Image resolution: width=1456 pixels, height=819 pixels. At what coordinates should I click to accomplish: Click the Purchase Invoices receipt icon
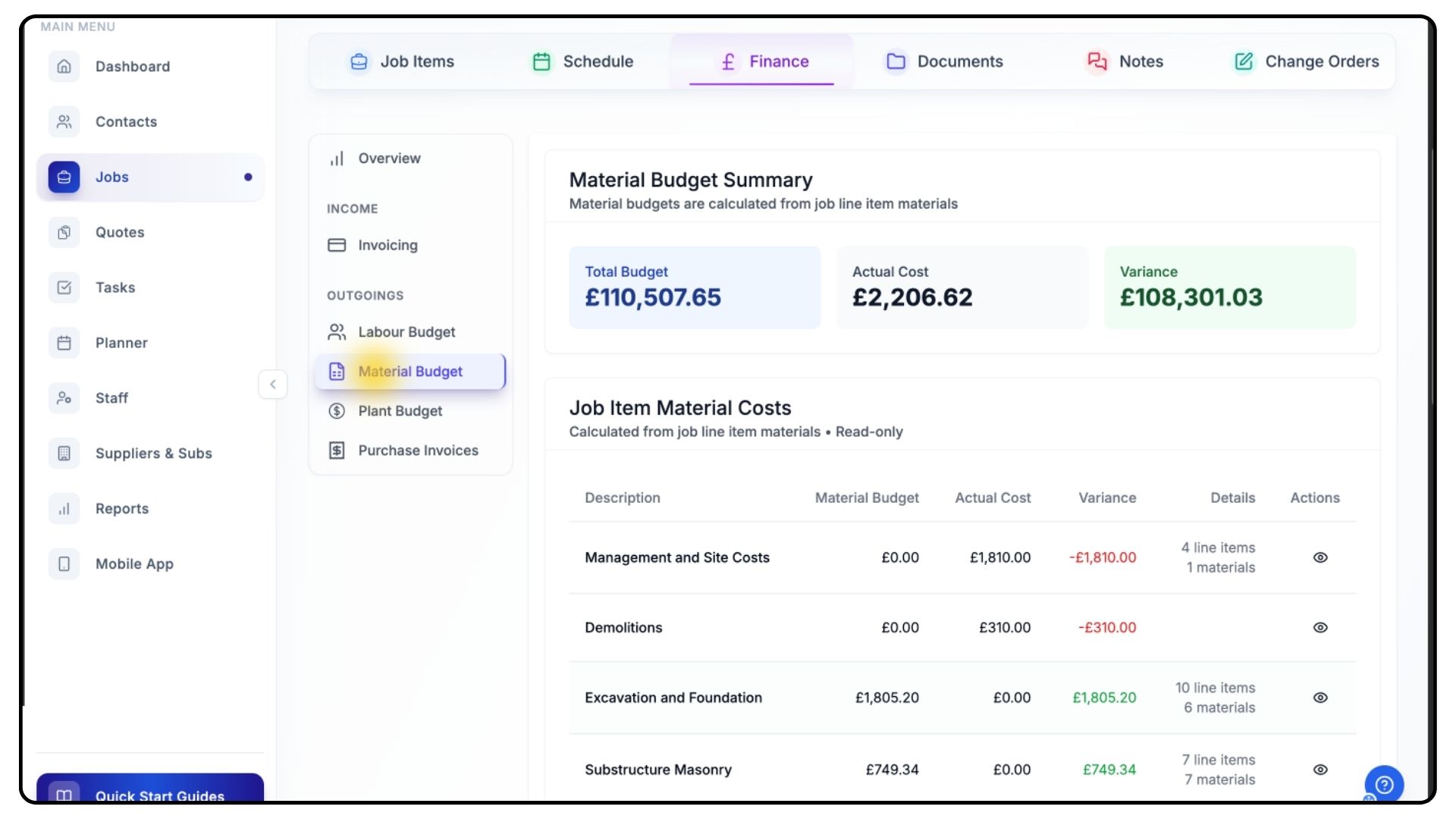click(337, 450)
